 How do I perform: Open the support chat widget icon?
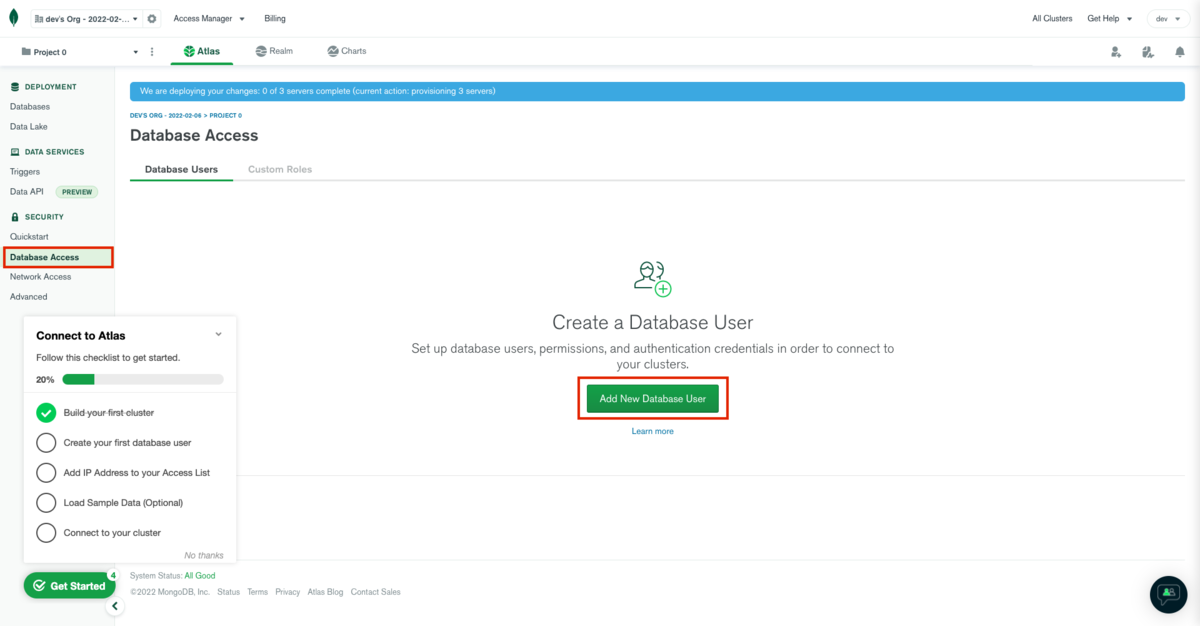click(x=1168, y=594)
